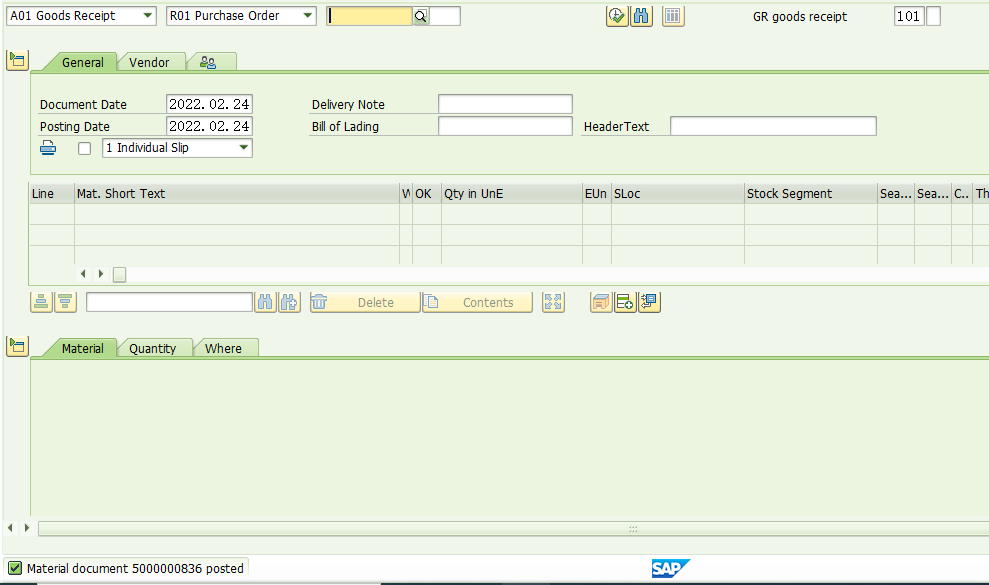Click the Find binoculars icon in item toolbar
Screen dimensions: 989x585
266,302
